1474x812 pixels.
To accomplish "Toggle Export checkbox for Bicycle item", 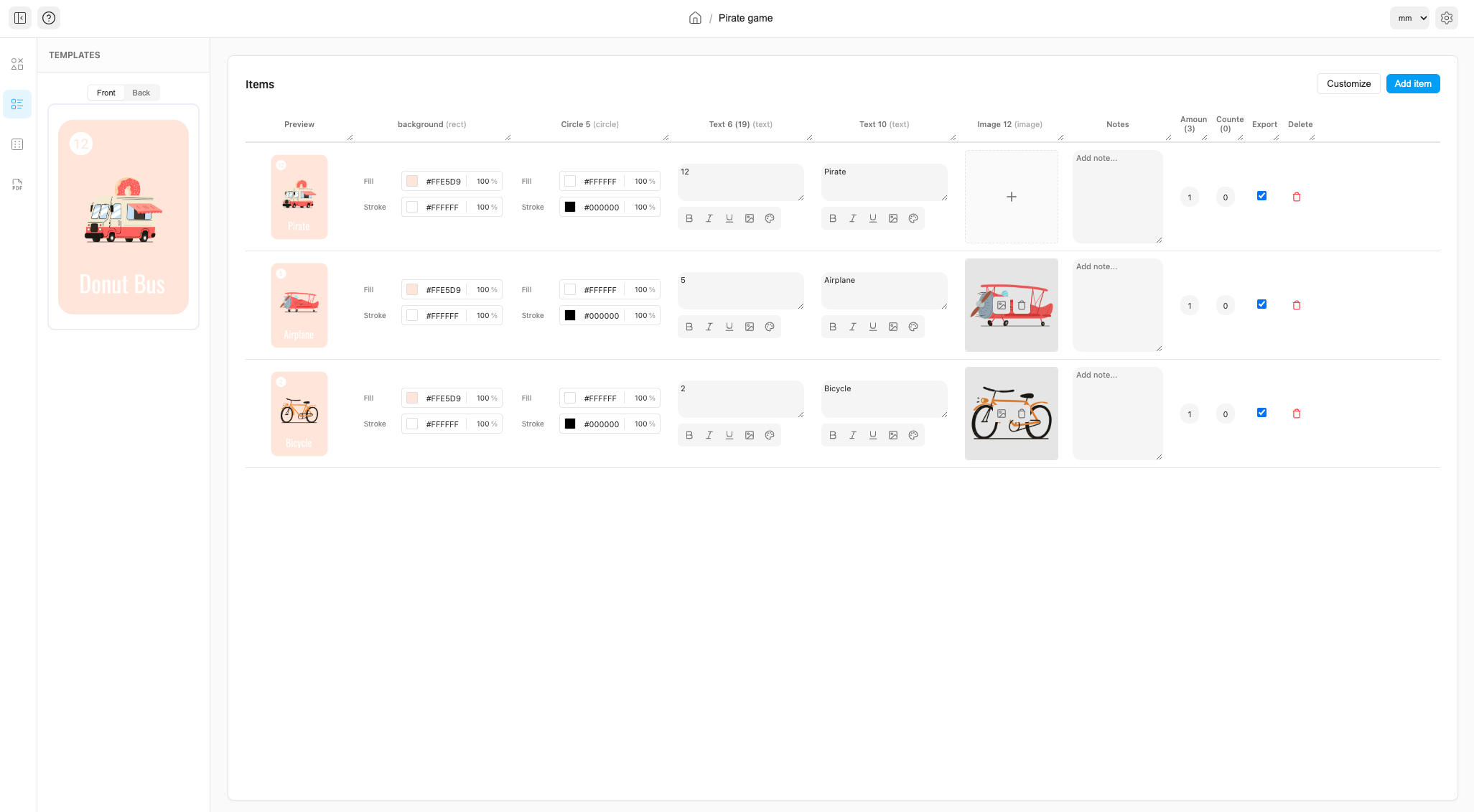I will click(1261, 413).
